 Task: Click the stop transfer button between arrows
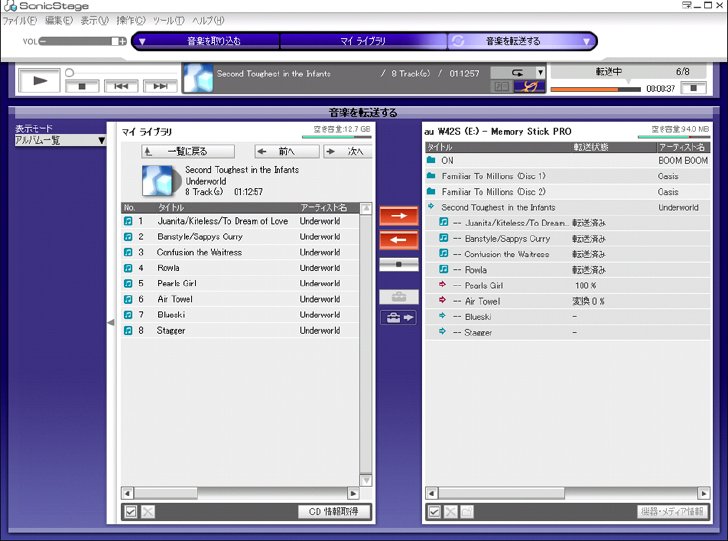[398, 264]
